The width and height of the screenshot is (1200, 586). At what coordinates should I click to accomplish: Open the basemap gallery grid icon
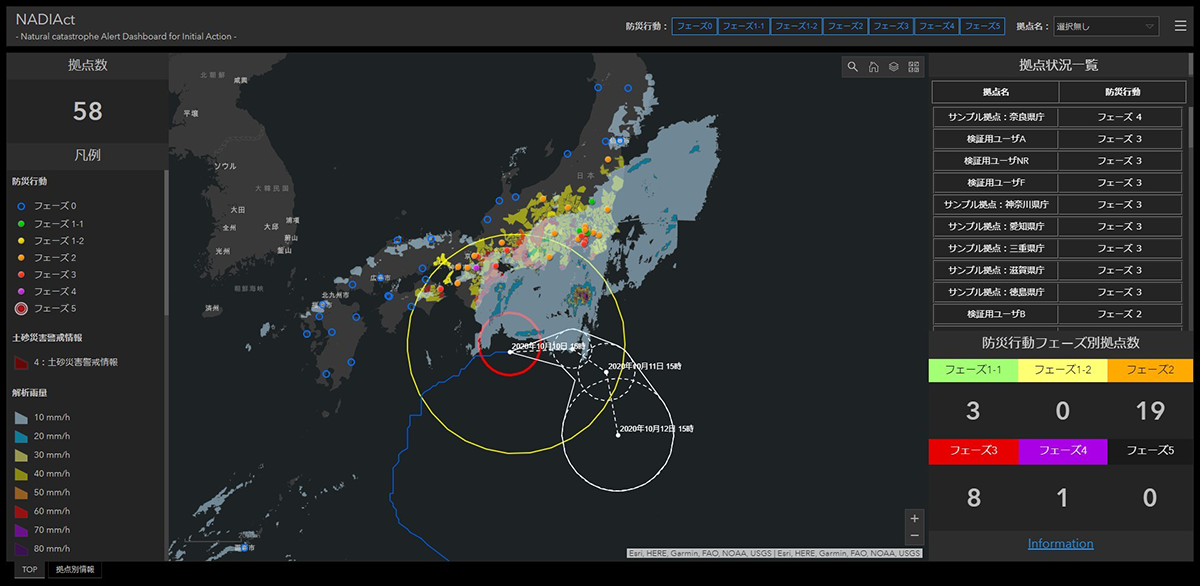[913, 67]
